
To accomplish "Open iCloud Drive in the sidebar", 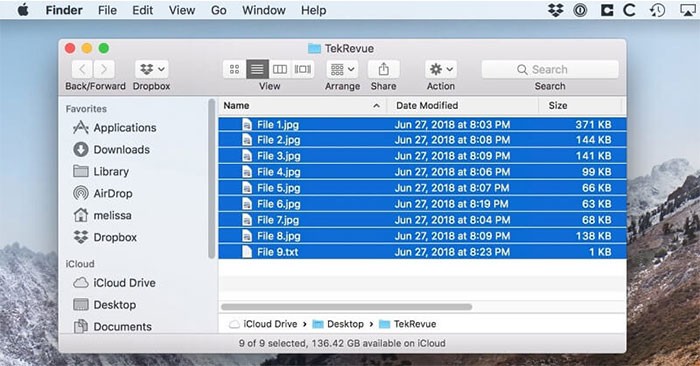I will [114, 283].
